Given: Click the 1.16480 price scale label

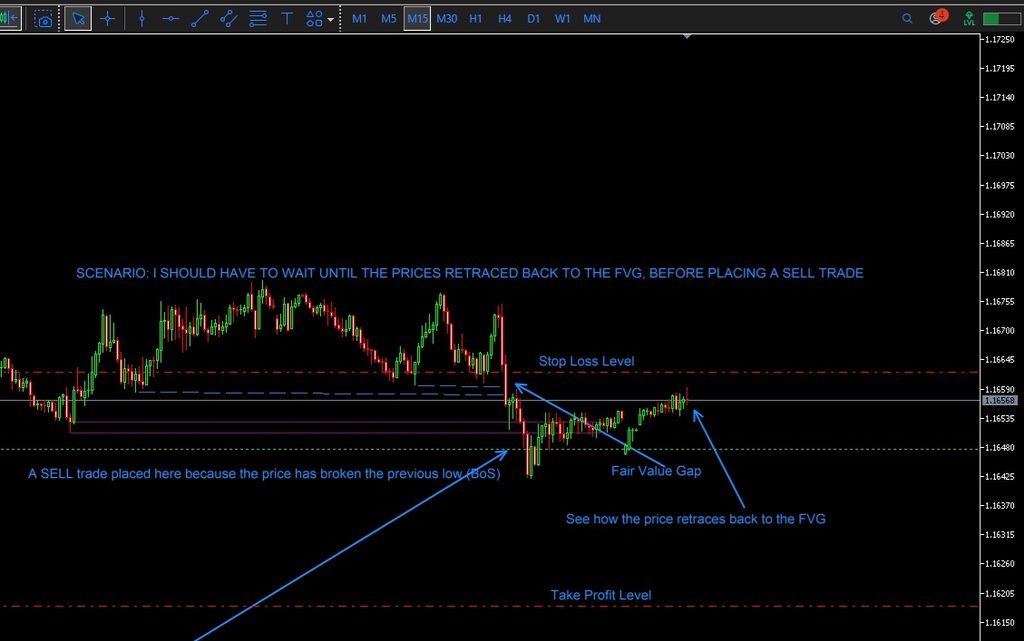Looking at the screenshot, I should 1000,447.
